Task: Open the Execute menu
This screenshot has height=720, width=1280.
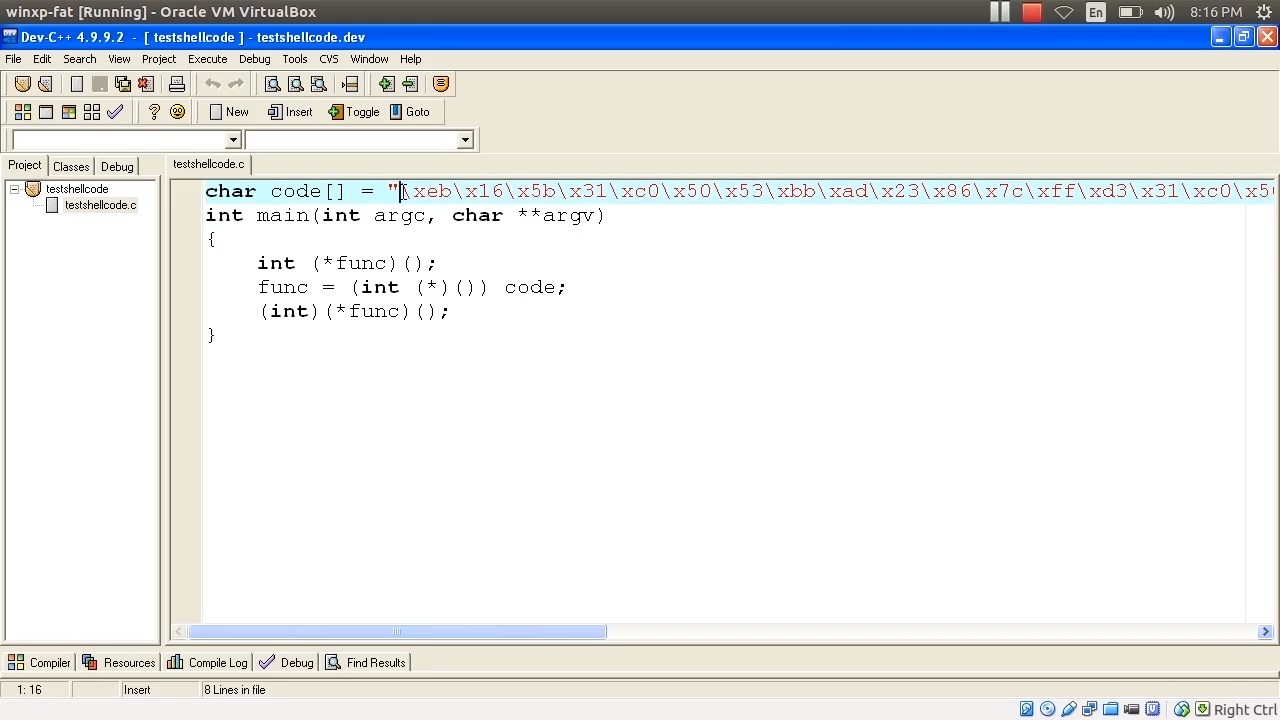Action: coord(207,59)
